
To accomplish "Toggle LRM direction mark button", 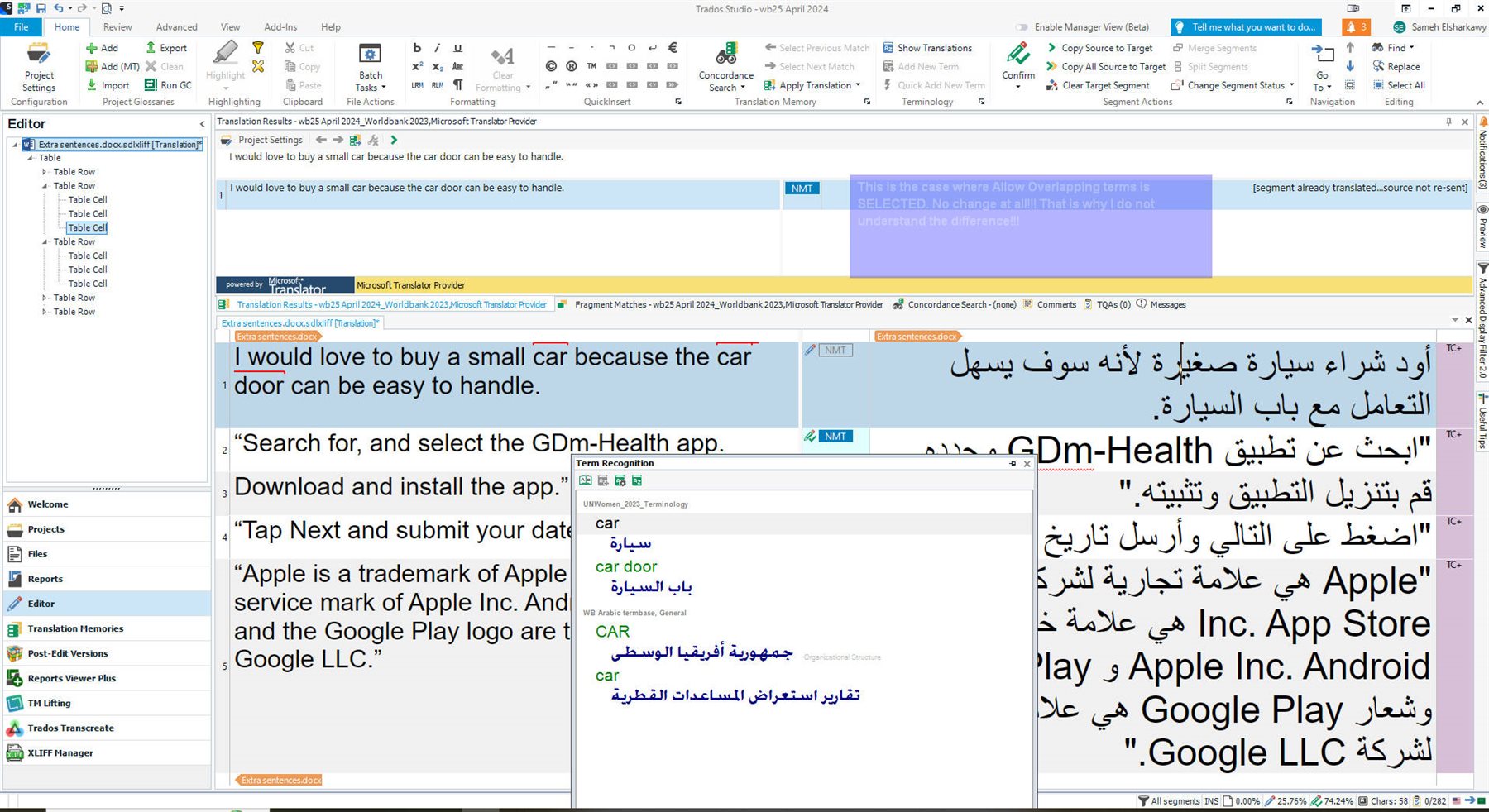I will (x=417, y=85).
